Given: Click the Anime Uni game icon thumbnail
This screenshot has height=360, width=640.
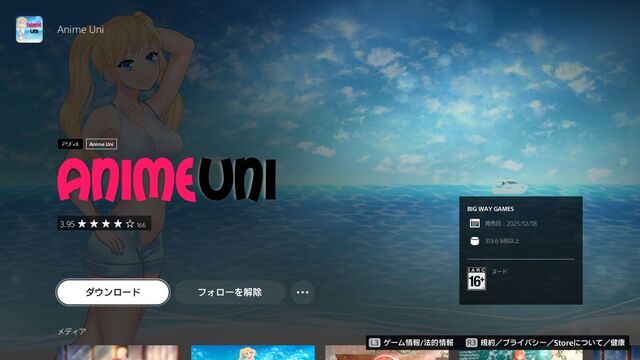Looking at the screenshot, I should point(29,29).
